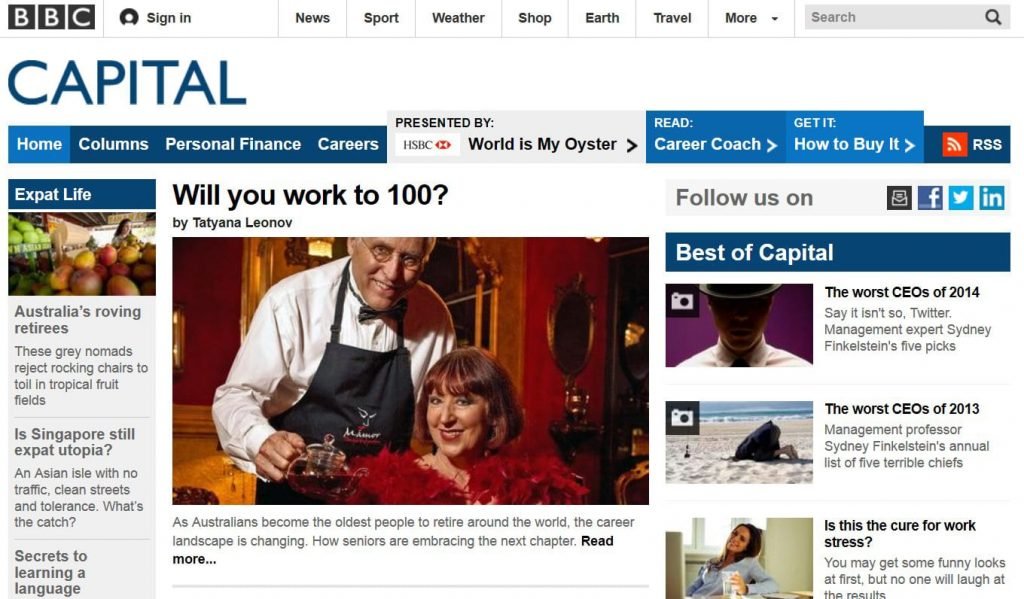Go to Weather in top menu
This screenshot has width=1024, height=599.
click(458, 18)
